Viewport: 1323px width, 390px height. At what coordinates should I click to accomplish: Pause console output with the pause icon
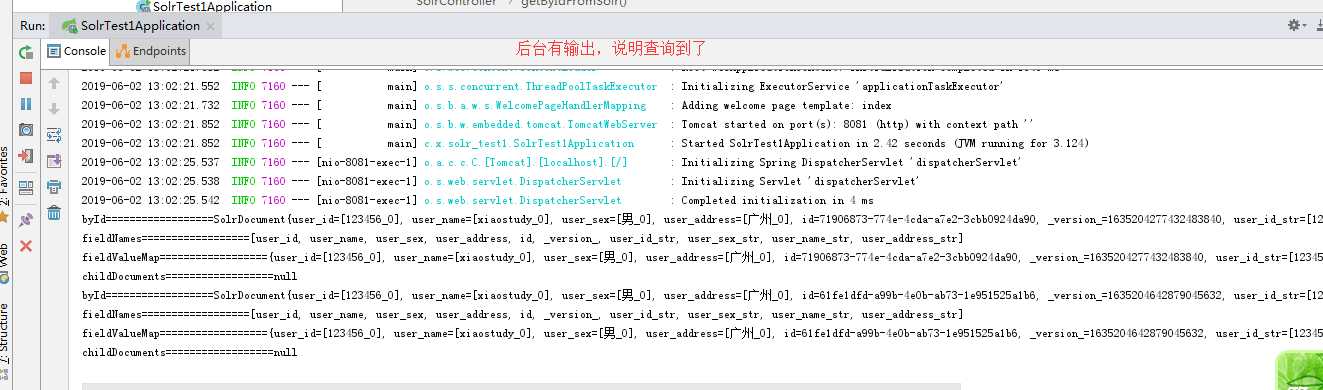[x=26, y=104]
